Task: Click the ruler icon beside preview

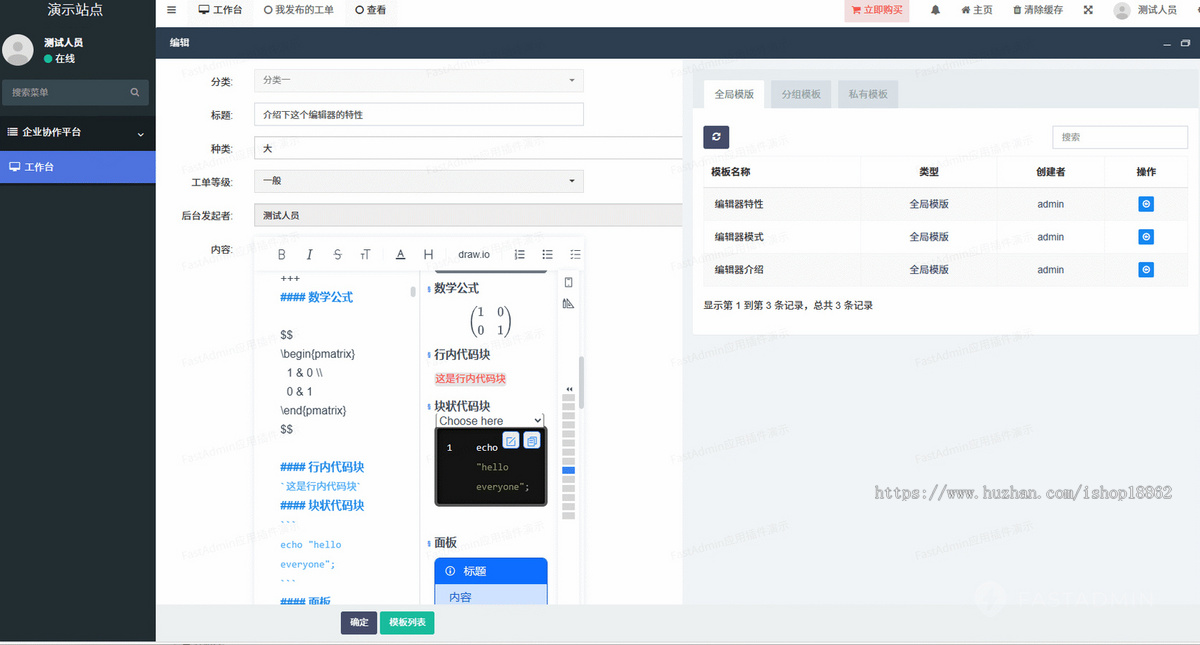Action: (569, 304)
